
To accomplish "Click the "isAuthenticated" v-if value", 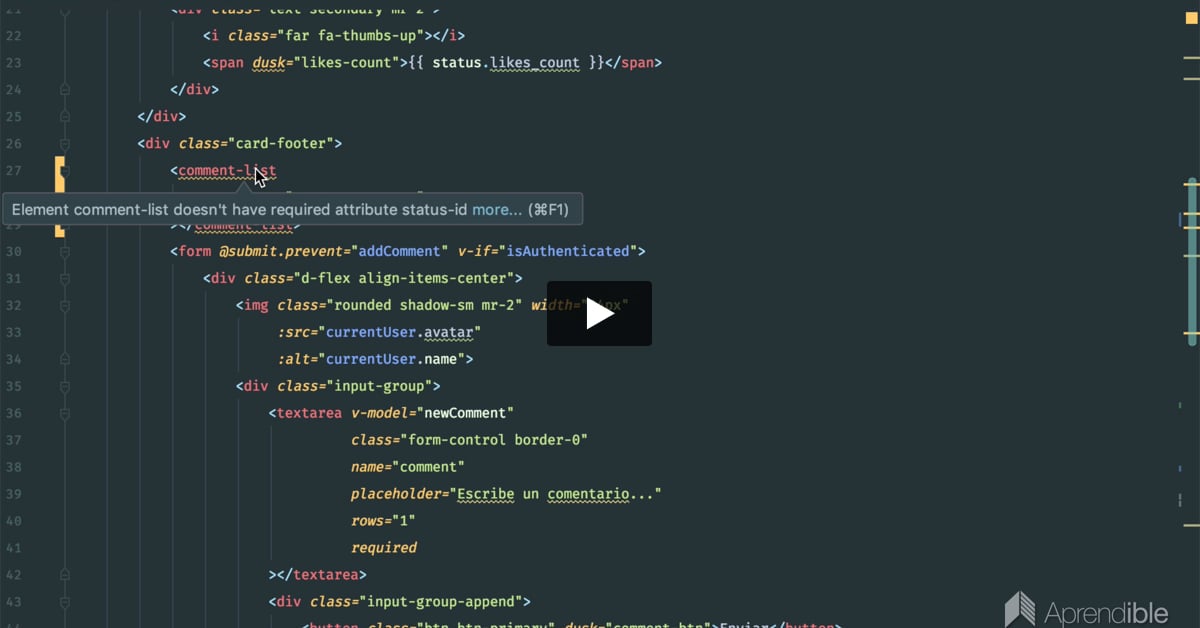I will pyautogui.click(x=567, y=251).
